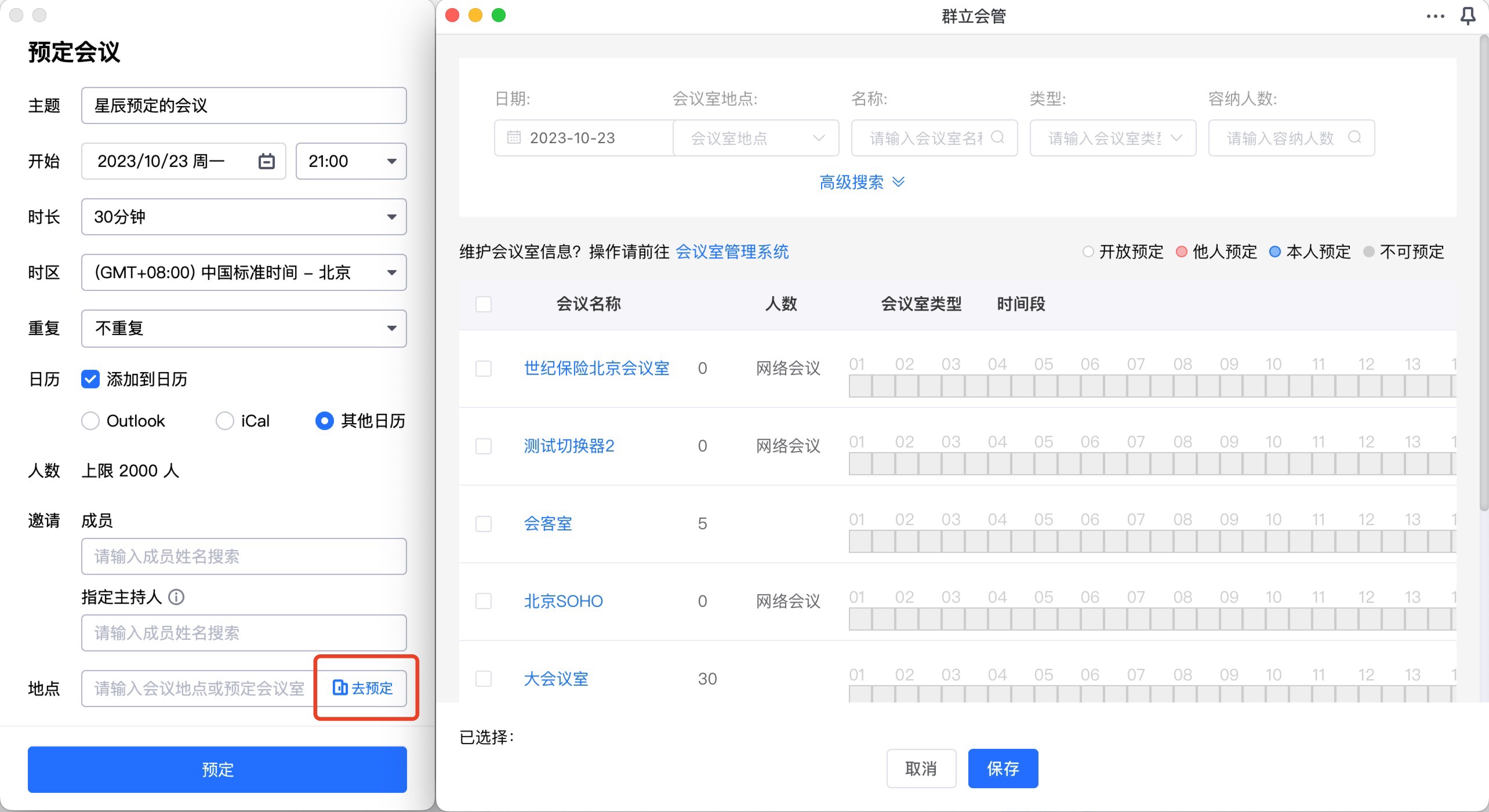1489x812 pixels.
Task: Open the 北京SOHO room link
Action: [564, 601]
